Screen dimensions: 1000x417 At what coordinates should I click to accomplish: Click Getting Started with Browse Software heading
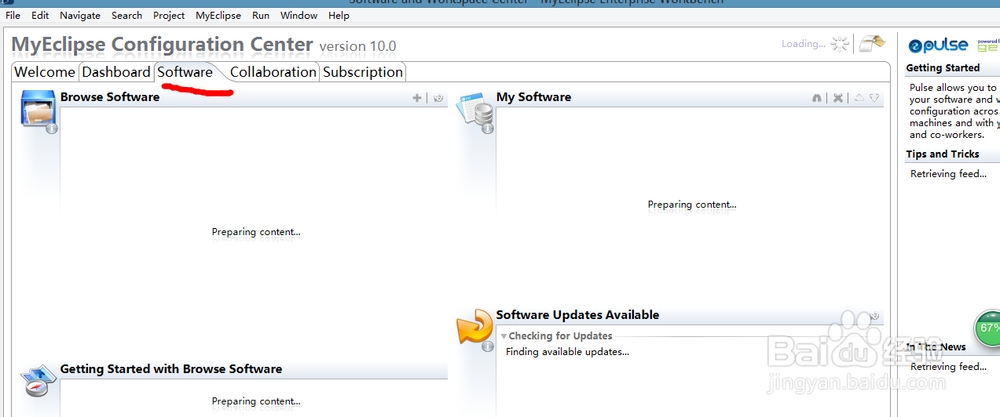pyautogui.click(x=171, y=369)
